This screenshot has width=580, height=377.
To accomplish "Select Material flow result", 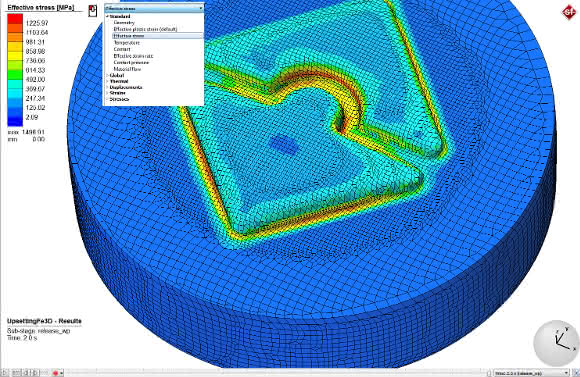I will [x=127, y=69].
